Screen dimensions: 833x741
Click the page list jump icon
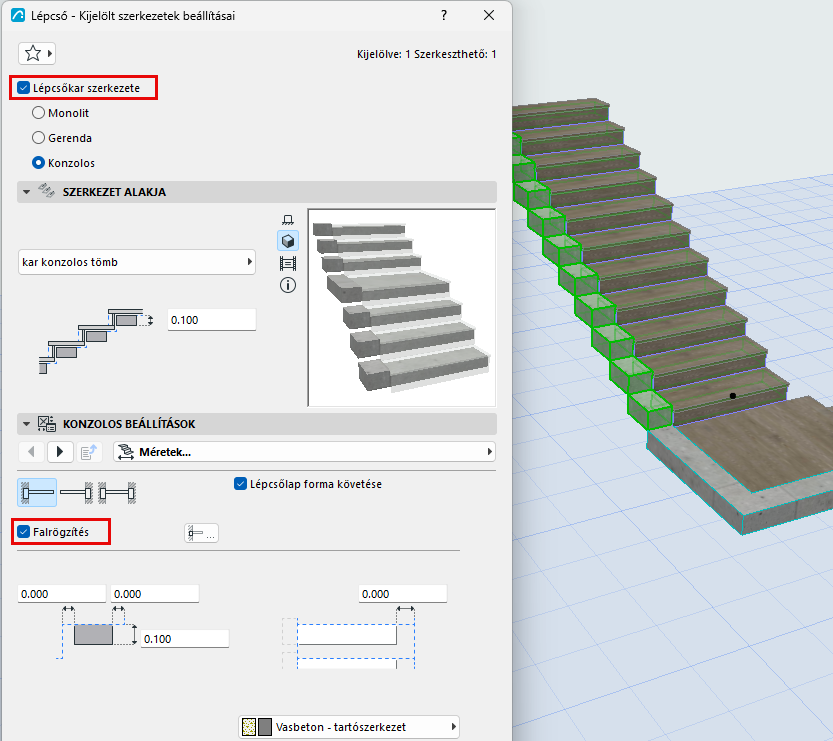89,452
